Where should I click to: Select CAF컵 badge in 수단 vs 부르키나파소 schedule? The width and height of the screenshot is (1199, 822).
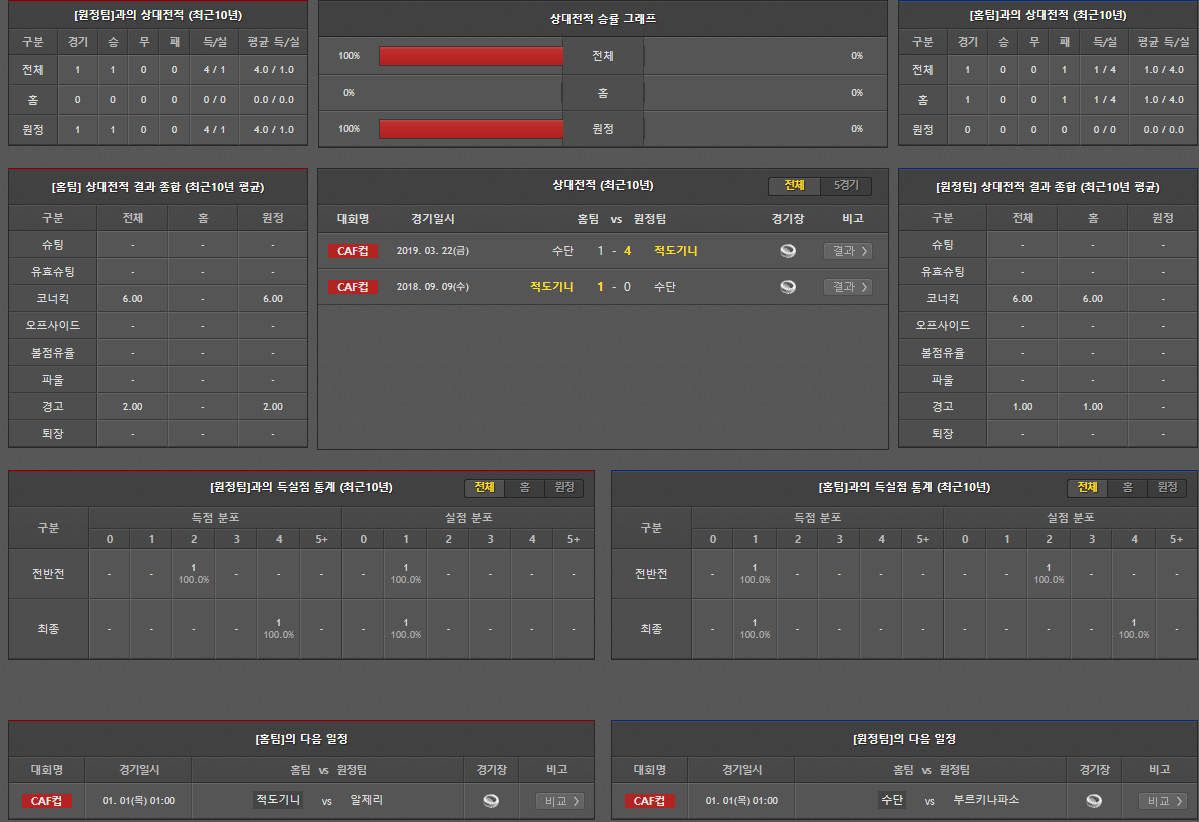pyautogui.click(x=650, y=801)
